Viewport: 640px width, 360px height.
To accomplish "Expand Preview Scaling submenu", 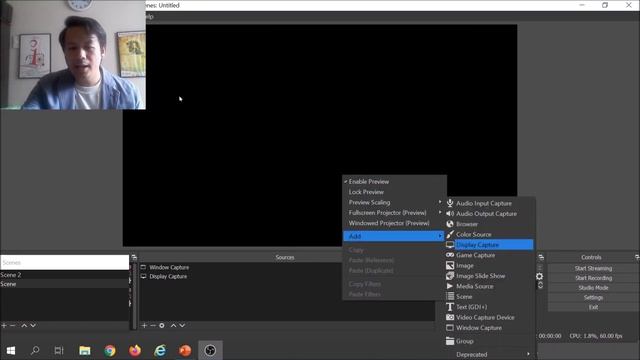I will click(394, 202).
